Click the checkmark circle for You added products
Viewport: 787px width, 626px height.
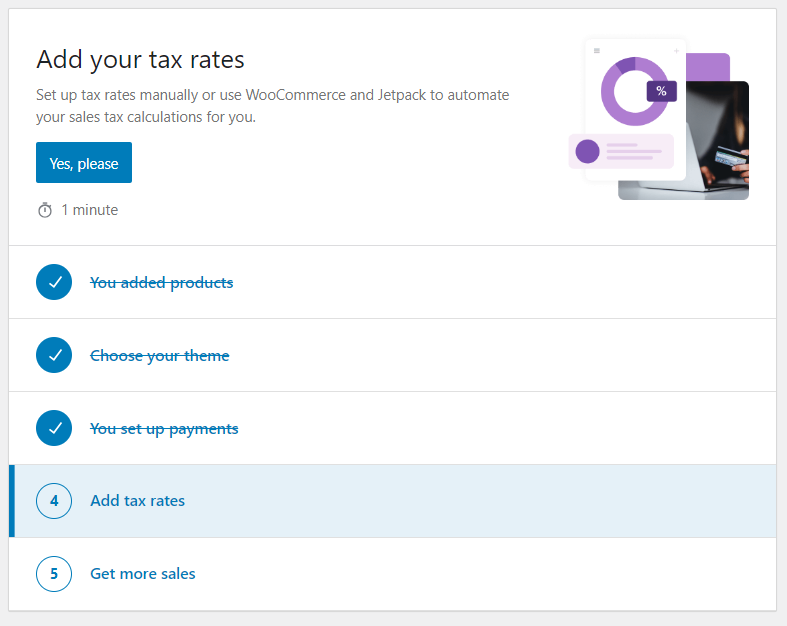tap(54, 282)
